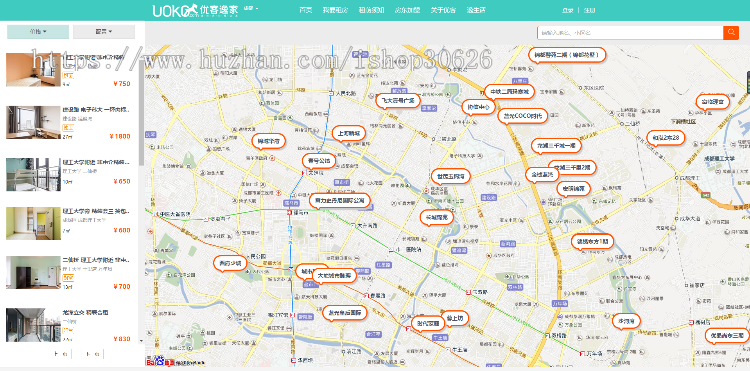Select the 龙湖三千城一期 map marker
Image resolution: width=750 pixels, height=371 pixels.
coord(556,145)
